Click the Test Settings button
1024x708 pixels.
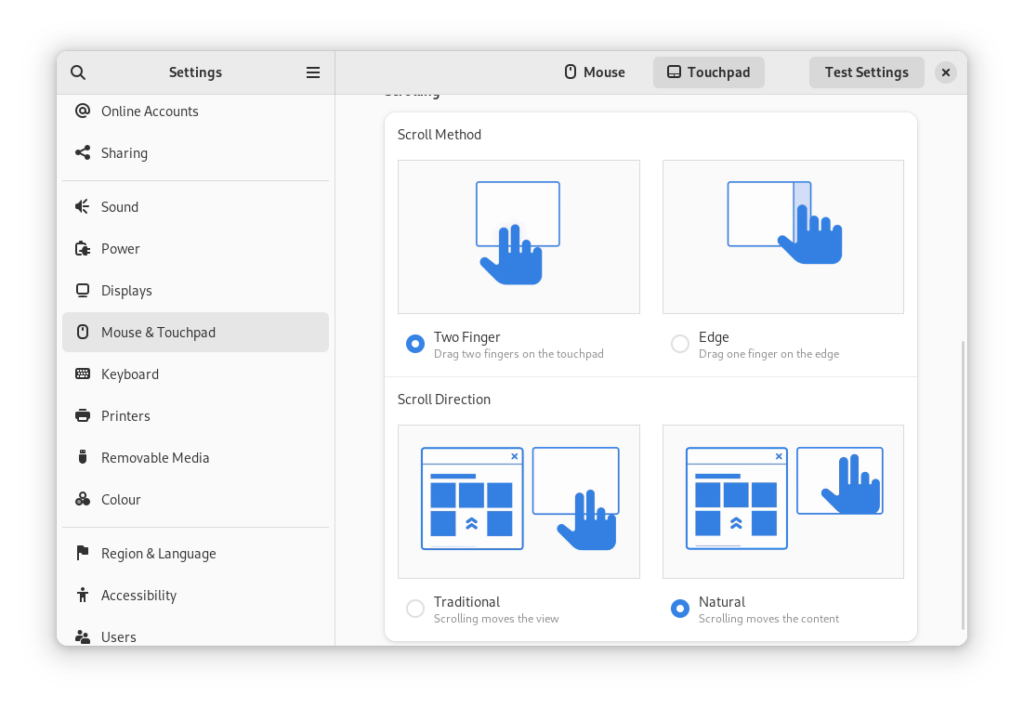click(x=866, y=72)
